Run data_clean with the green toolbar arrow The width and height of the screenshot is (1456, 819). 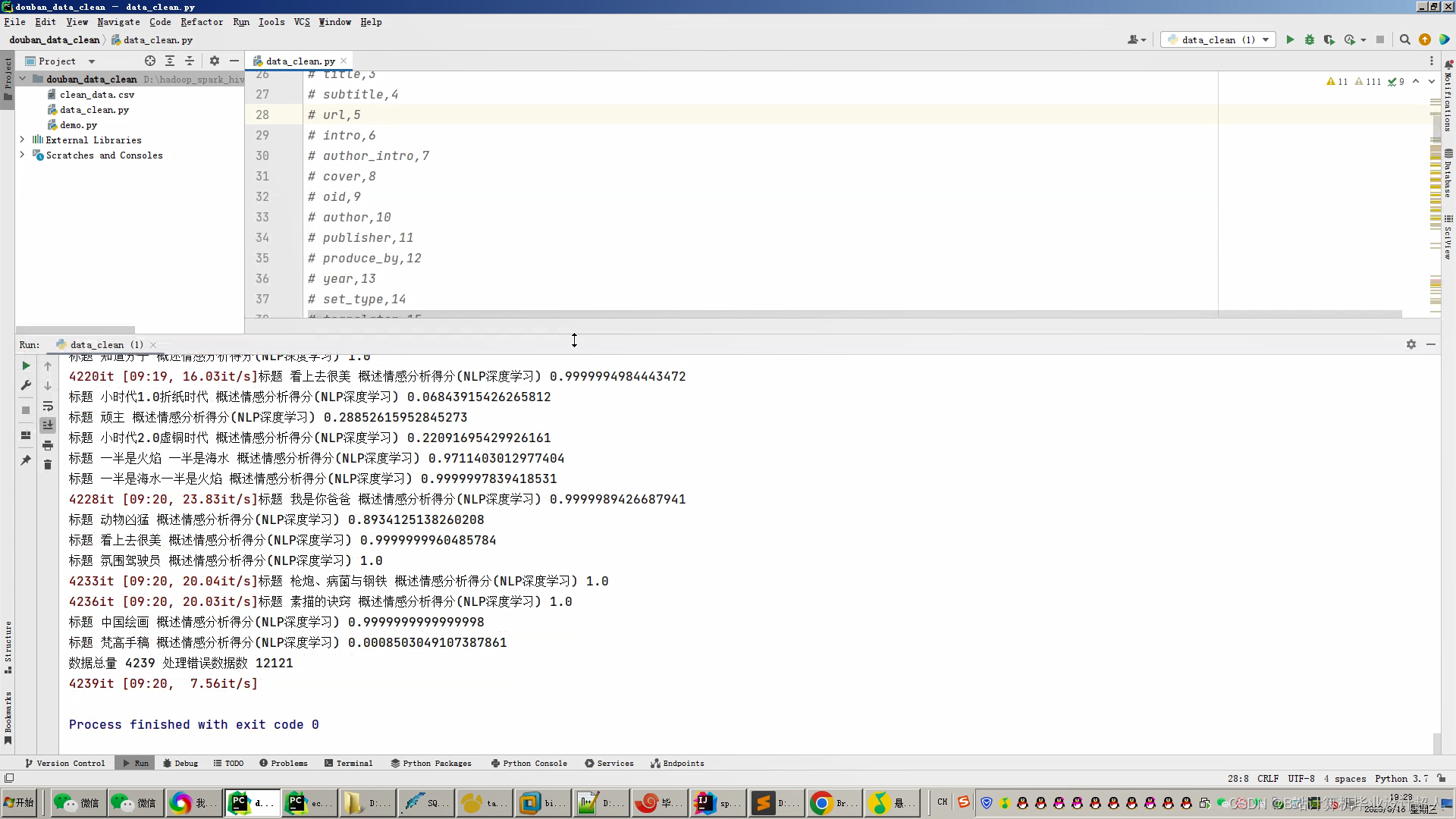coord(1290,39)
